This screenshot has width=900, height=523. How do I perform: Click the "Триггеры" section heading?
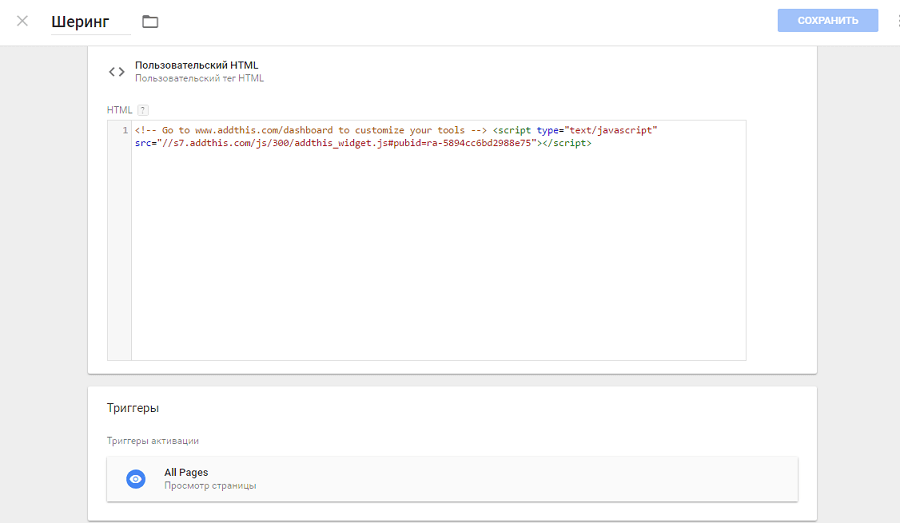[x=133, y=408]
